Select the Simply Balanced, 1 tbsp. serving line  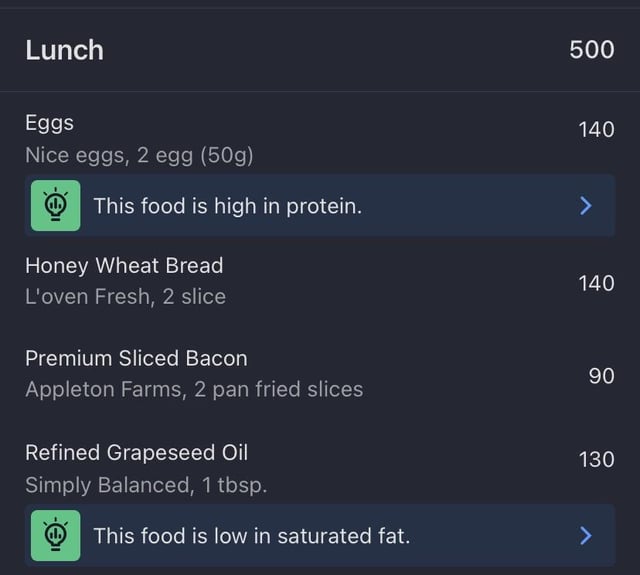pos(146,485)
